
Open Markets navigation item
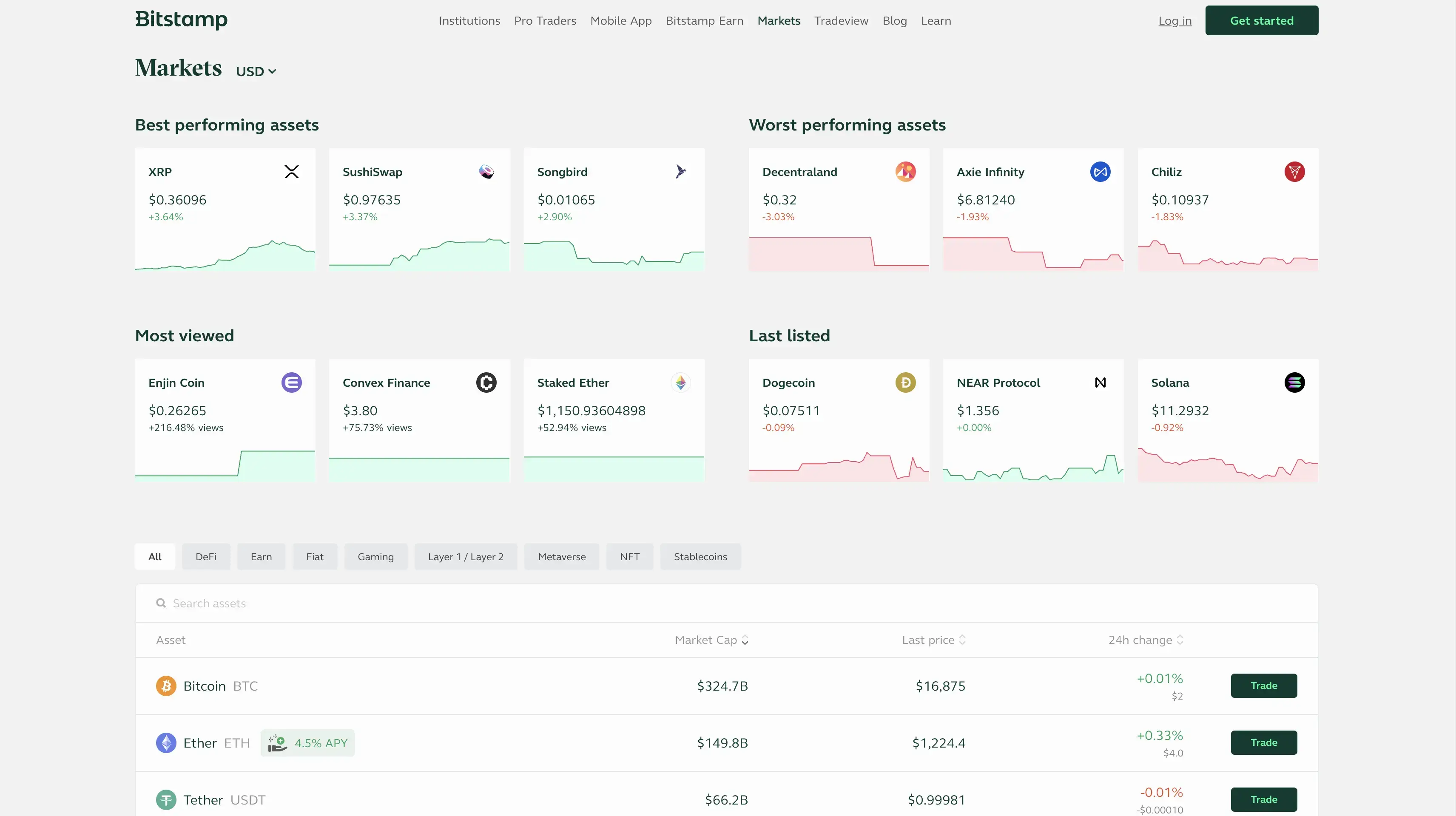tap(779, 21)
